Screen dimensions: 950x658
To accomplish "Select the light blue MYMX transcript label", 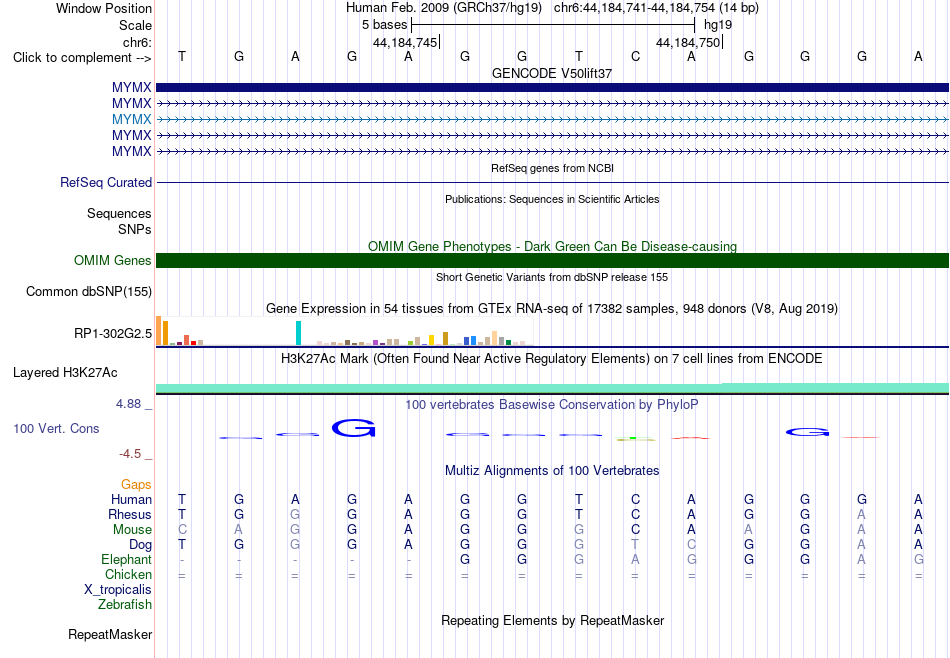I will coord(131,119).
